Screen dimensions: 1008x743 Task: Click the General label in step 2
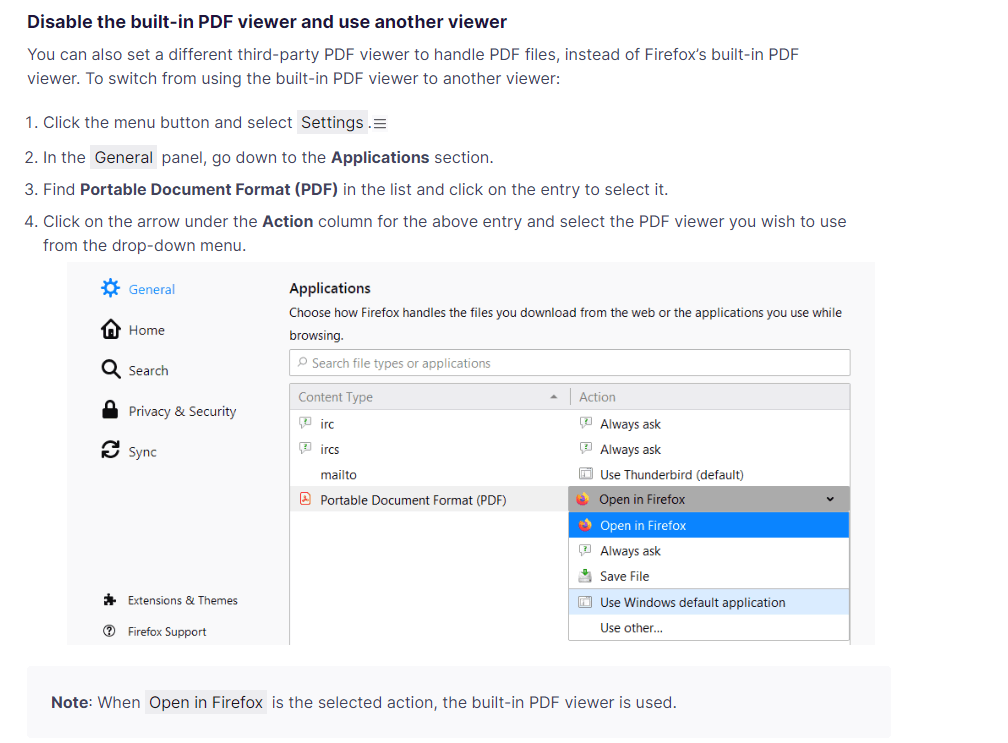(x=123, y=157)
